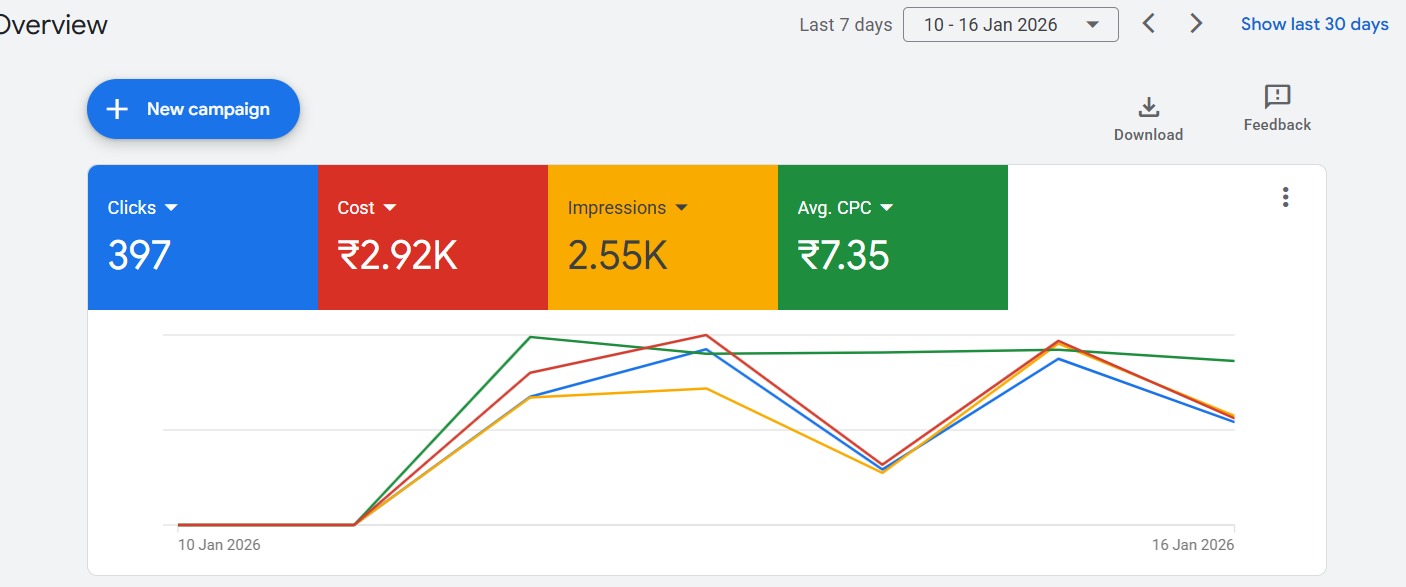Expand the Avg. CPC metric dropdown arrow
The height and width of the screenshot is (587, 1406).
point(886,208)
